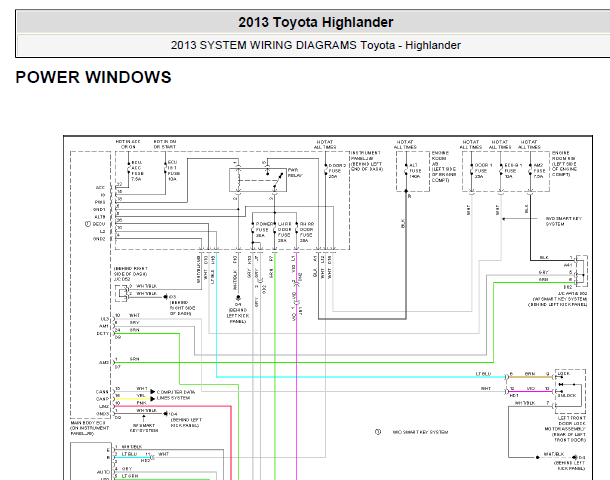Select the RH RR DOOR FUSE label
The image size is (610, 480).
coord(307,232)
